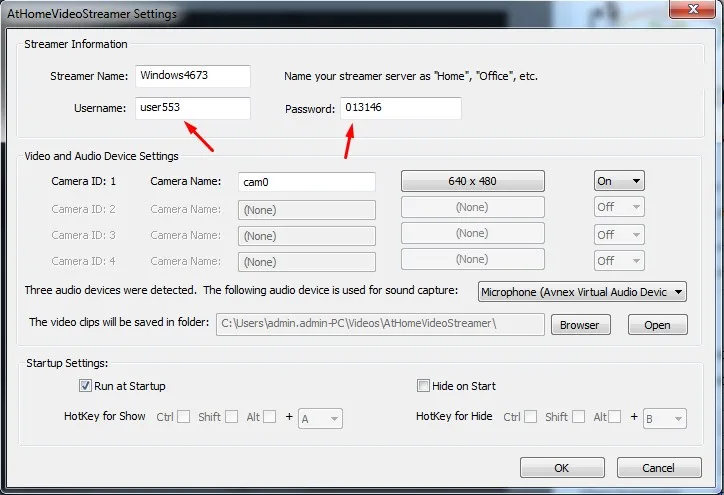The width and height of the screenshot is (724, 495).
Task: Click the Cancel button
Action: click(659, 468)
